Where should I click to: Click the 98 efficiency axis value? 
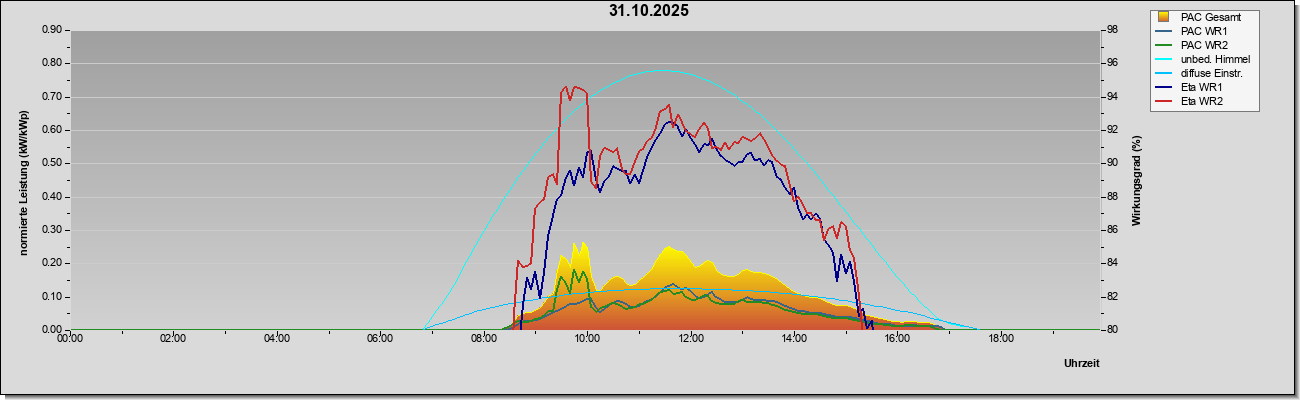(1111, 30)
